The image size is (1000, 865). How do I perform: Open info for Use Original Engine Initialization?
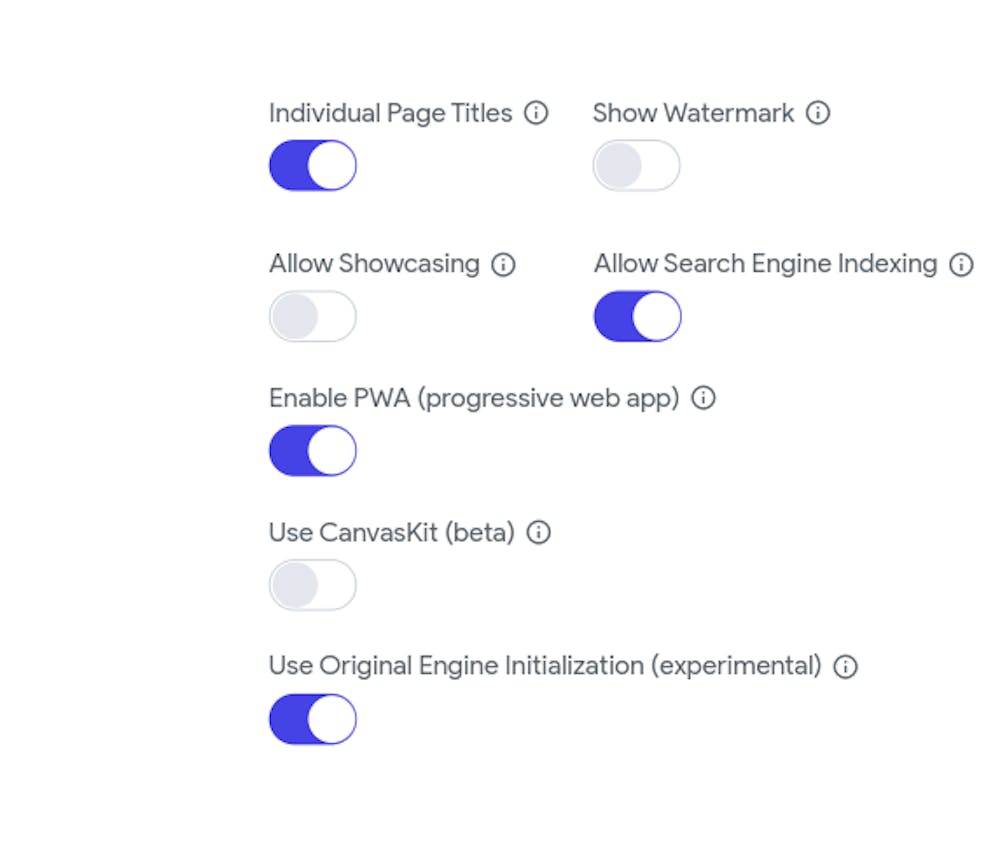click(846, 667)
